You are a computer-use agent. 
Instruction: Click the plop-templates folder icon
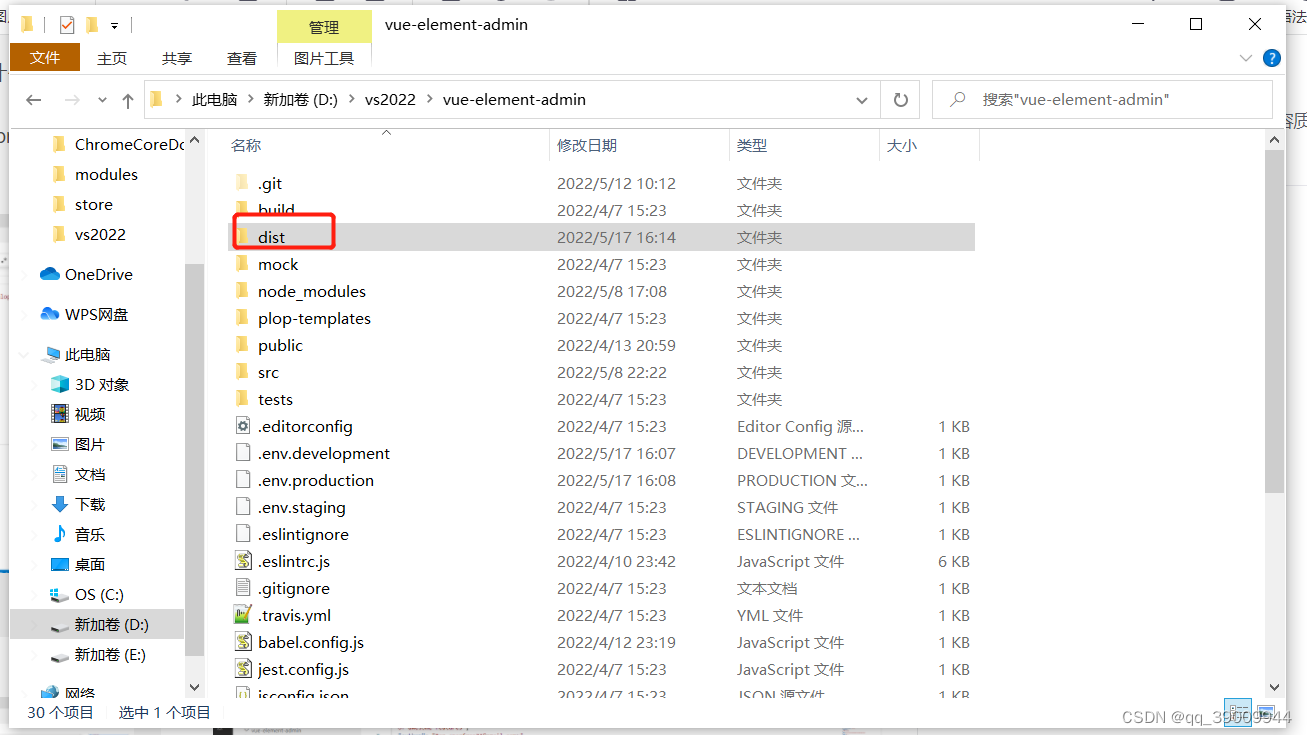tap(241, 318)
